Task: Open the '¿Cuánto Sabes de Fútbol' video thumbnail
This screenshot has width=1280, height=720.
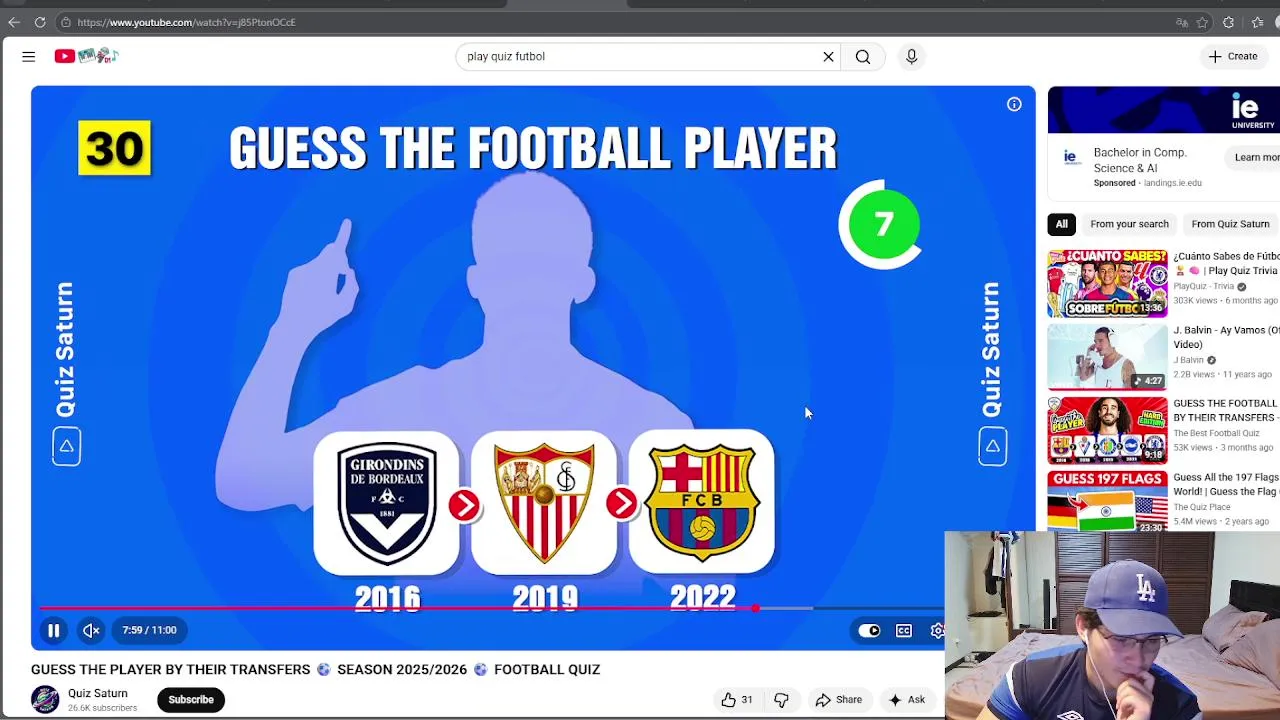Action: 1107,284
